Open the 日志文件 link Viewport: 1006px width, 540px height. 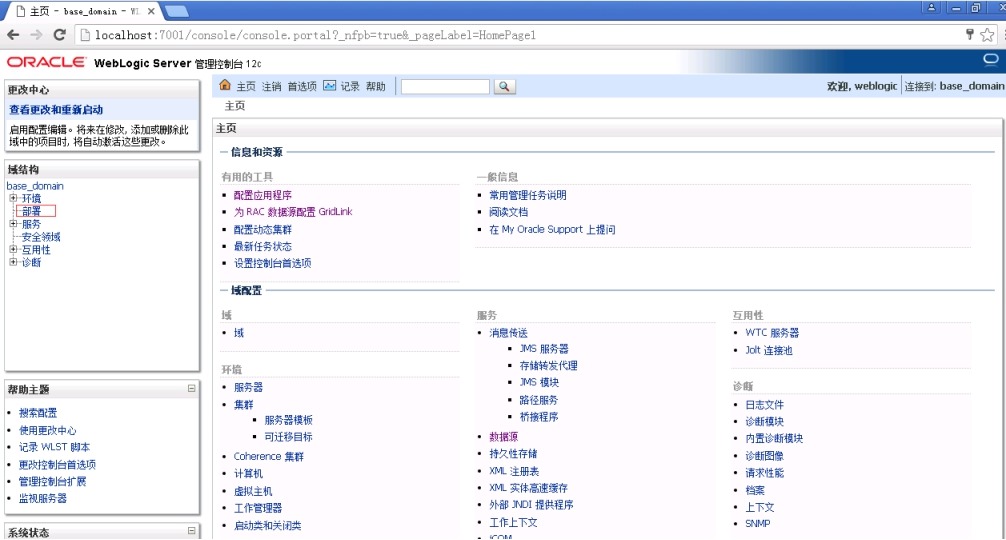pos(764,405)
